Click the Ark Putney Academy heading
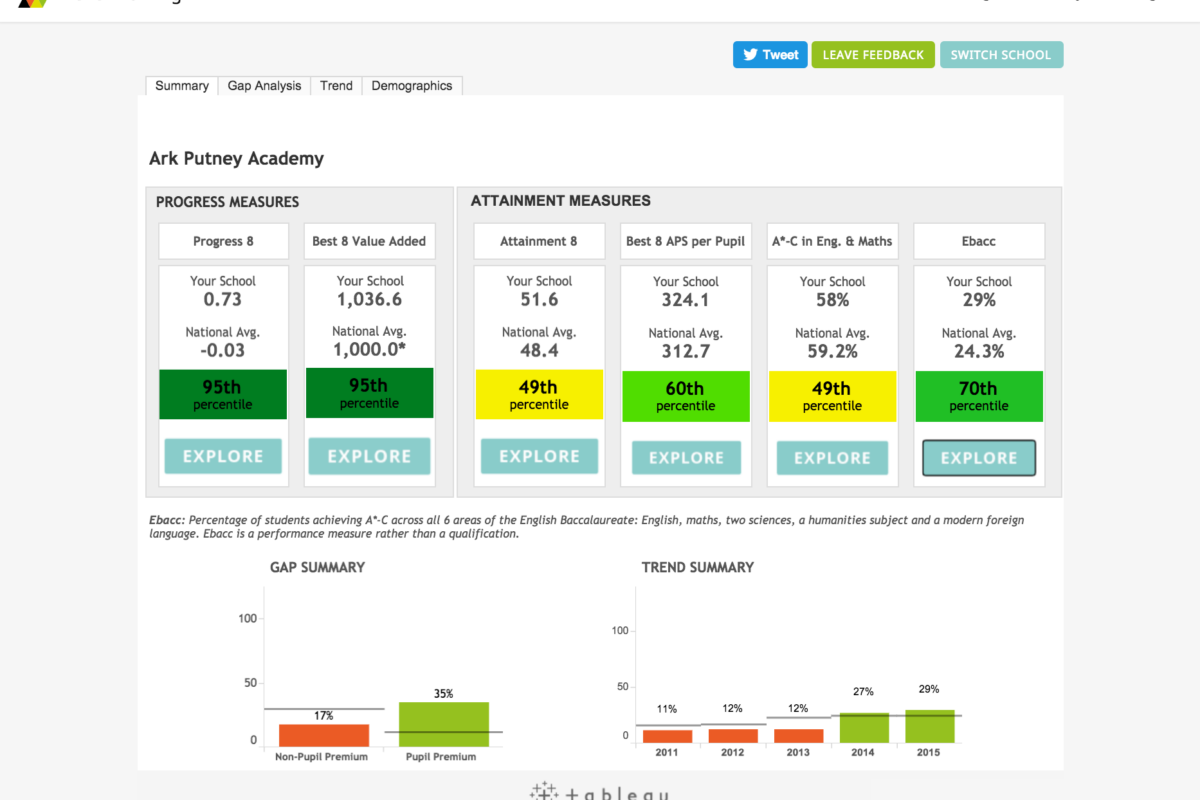 236,158
